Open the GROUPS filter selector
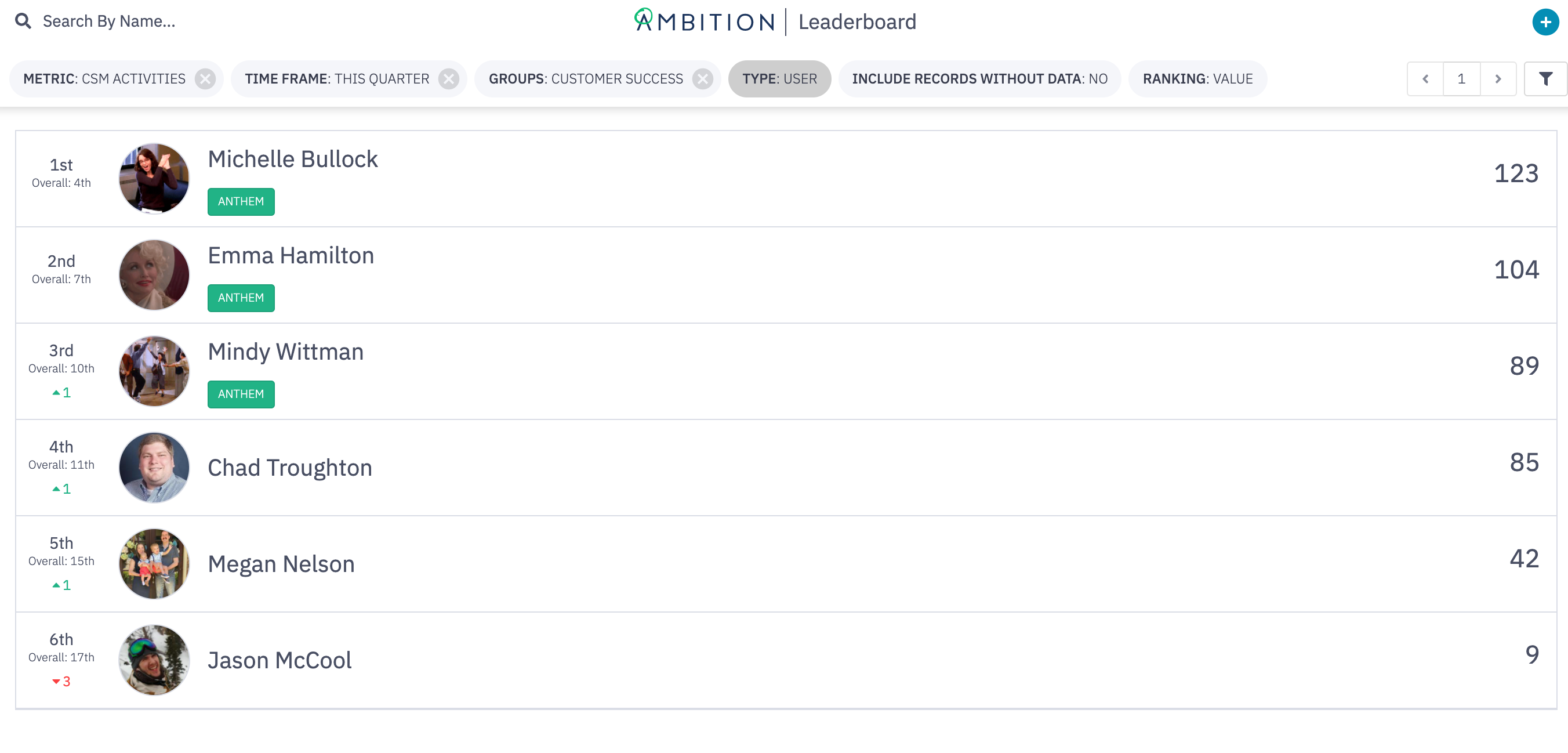This screenshot has width=1568, height=753. [x=585, y=78]
